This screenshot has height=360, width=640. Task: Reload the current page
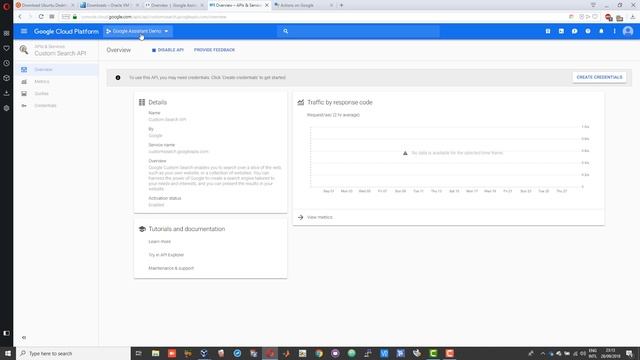pos(41,17)
